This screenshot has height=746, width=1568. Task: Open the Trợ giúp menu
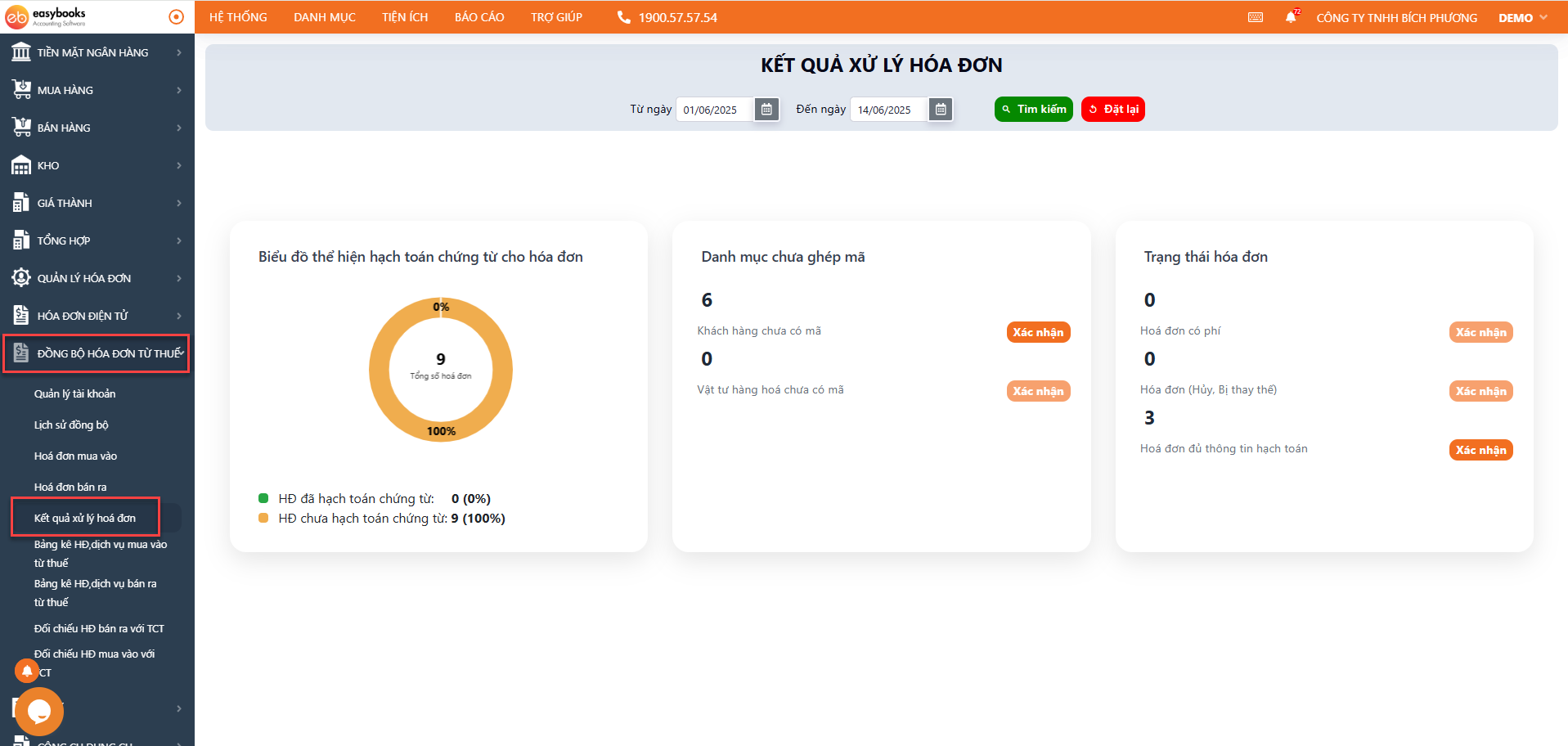556,17
